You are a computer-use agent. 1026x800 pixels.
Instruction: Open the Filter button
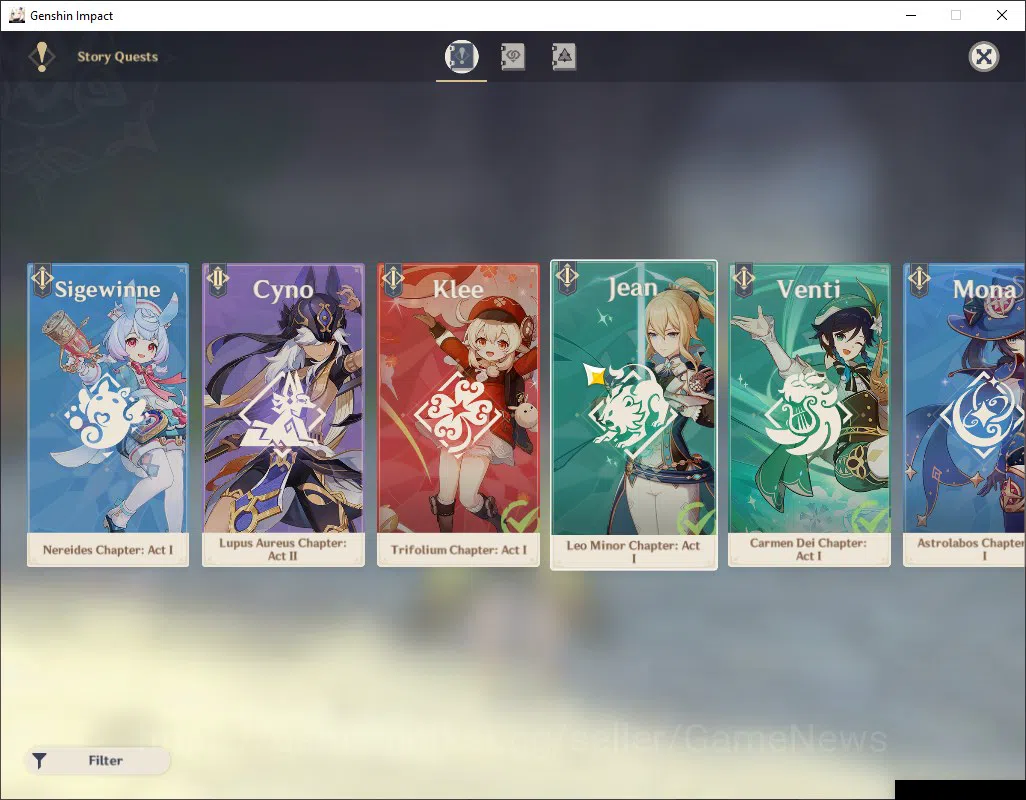point(97,761)
